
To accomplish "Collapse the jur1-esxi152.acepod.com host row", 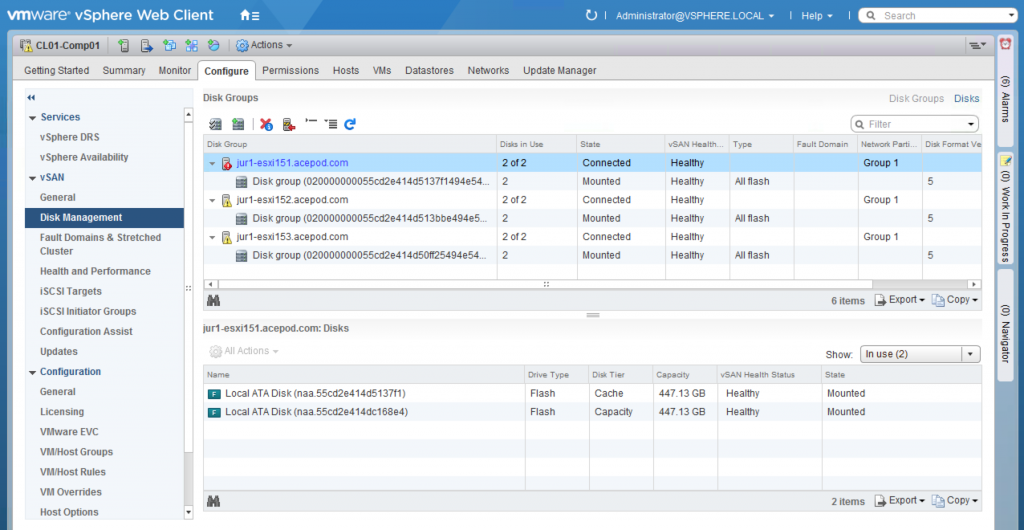I will [212, 200].
